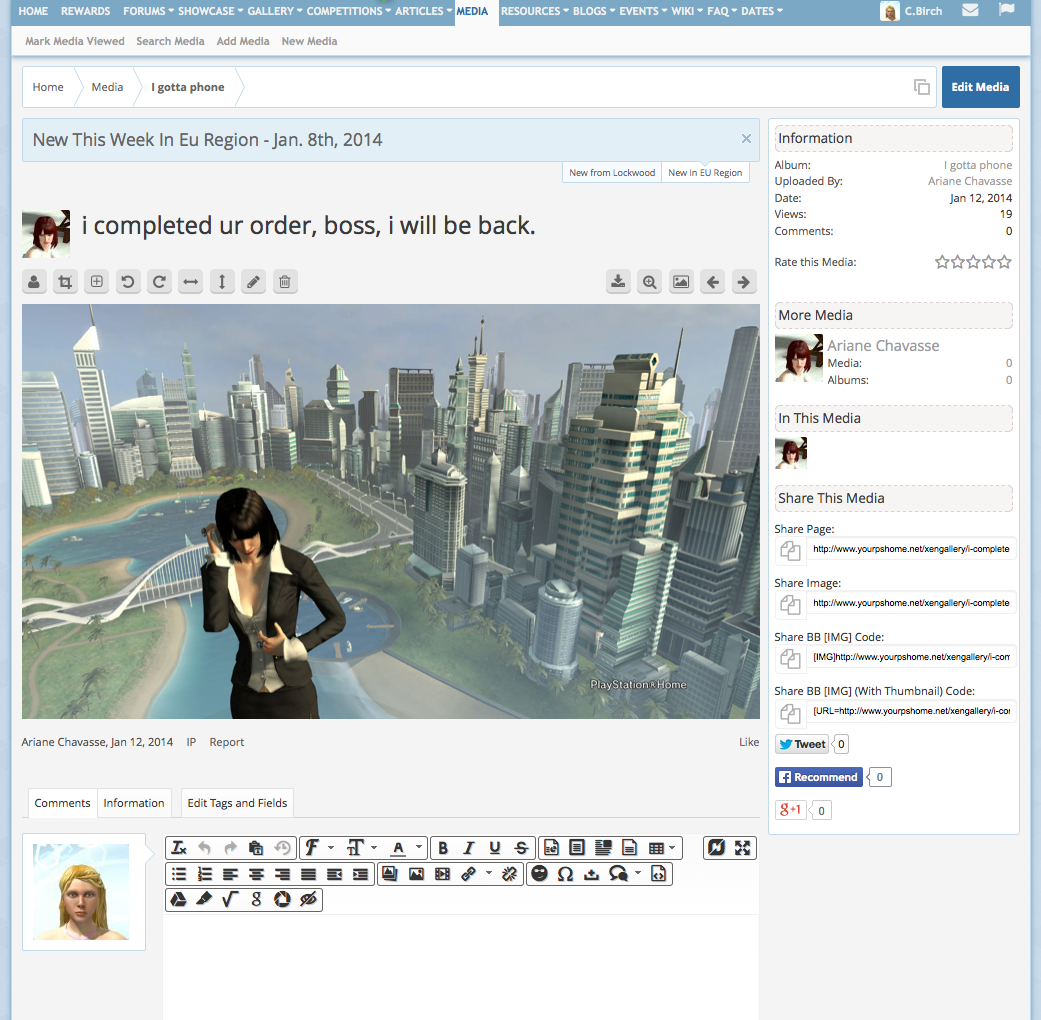Like this media
Screen dimensions: 1041x1020
click(x=749, y=742)
